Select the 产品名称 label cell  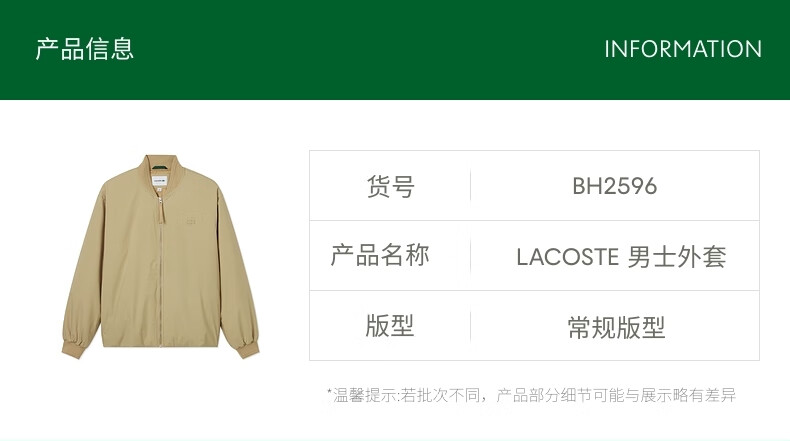point(390,256)
